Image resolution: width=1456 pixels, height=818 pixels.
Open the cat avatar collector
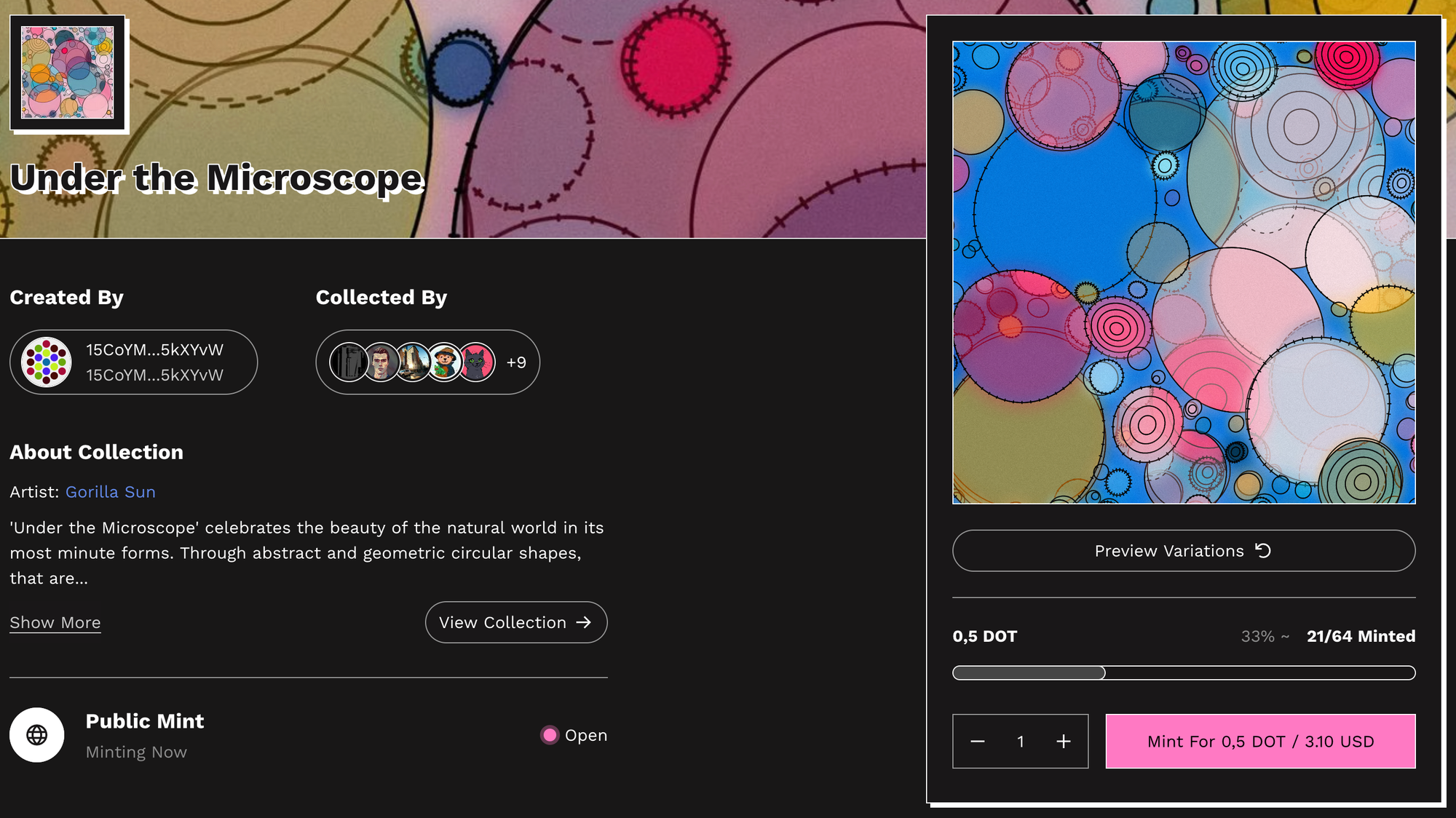coord(477,362)
